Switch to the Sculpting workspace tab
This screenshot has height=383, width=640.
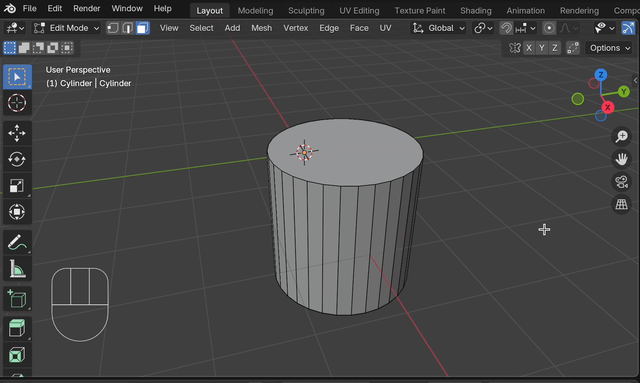click(306, 11)
